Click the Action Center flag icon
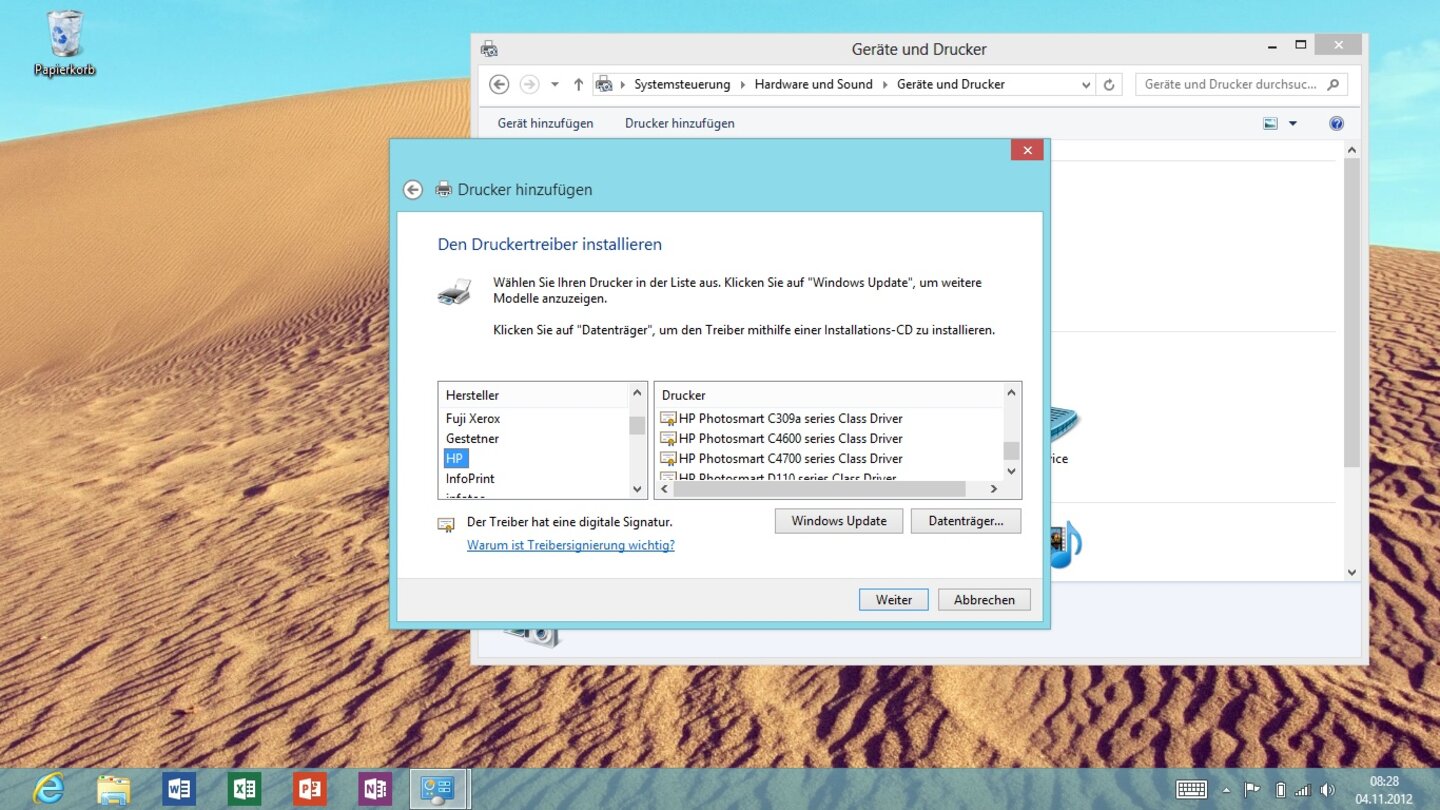Screen dimensions: 1440x810 click(x=1252, y=790)
